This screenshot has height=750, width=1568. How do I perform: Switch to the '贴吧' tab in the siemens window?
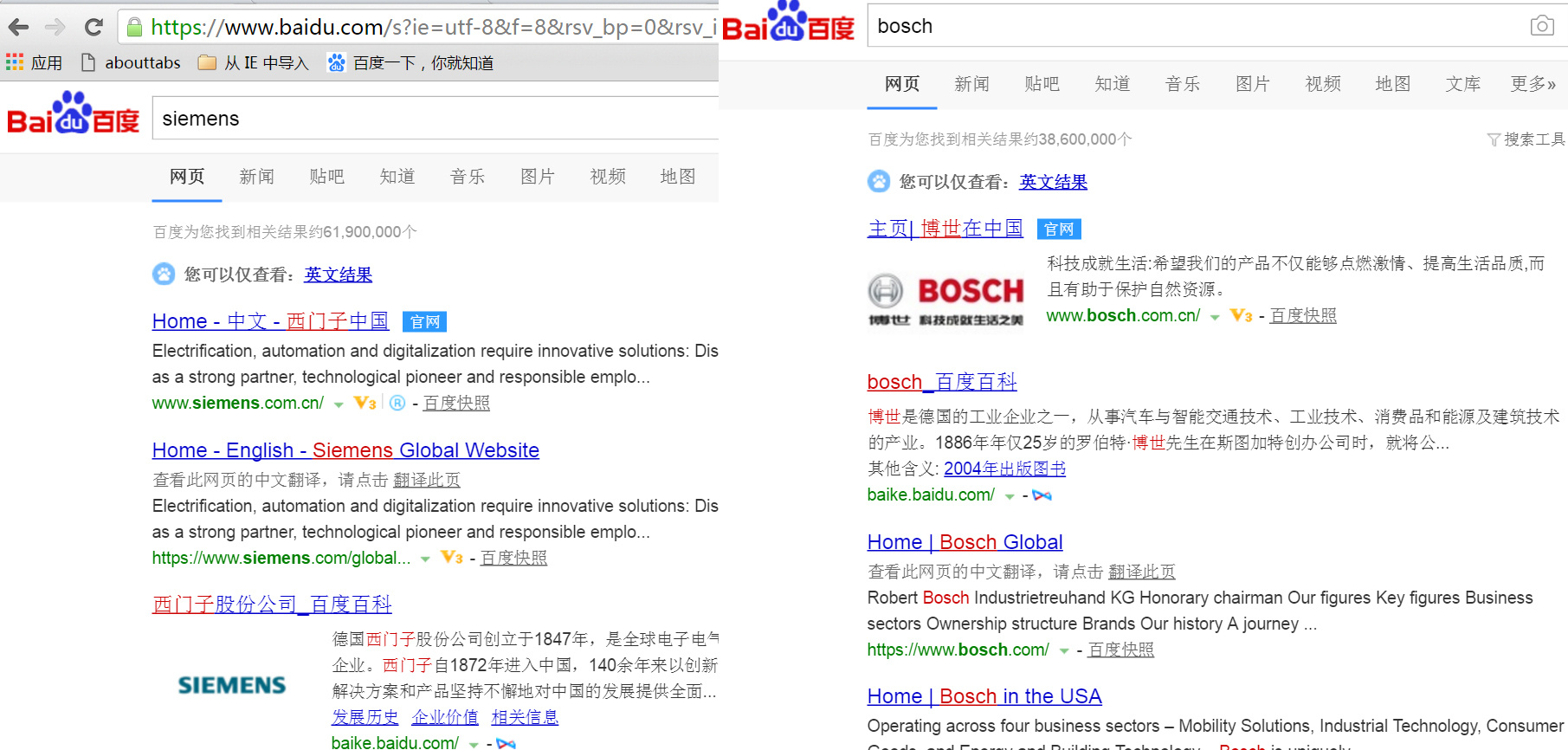pos(327,177)
